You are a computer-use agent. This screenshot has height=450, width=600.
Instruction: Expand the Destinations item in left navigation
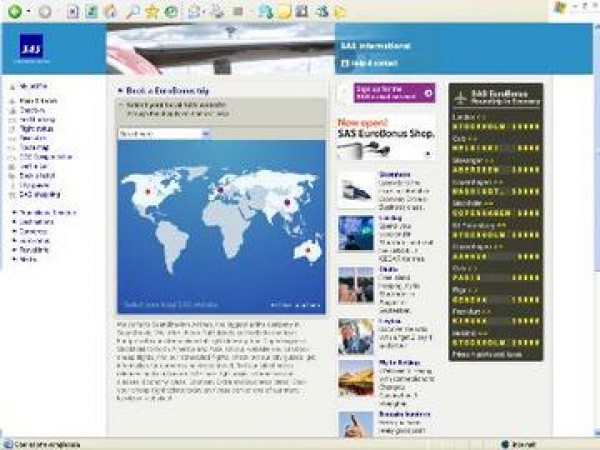tap(36, 222)
